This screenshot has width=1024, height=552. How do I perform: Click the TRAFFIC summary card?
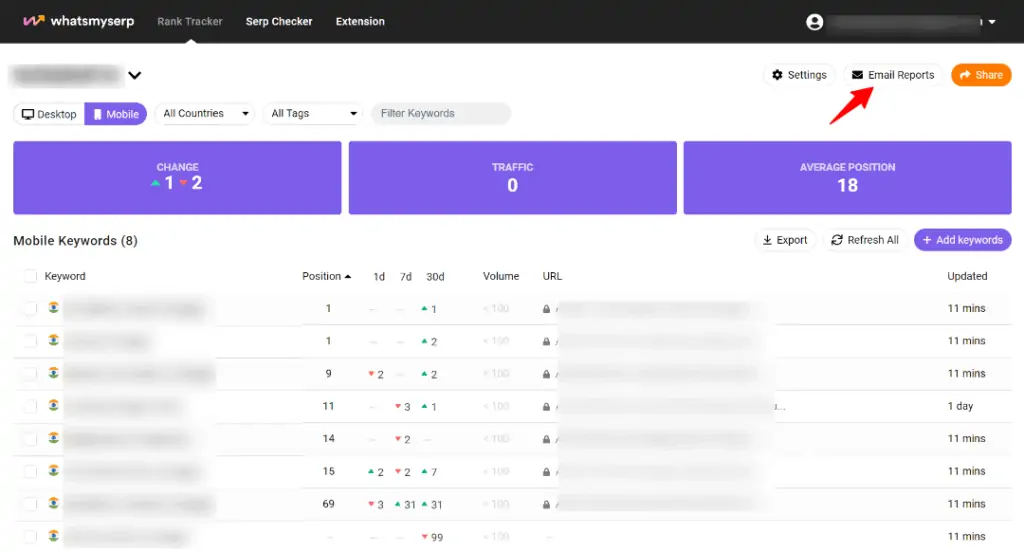(x=513, y=178)
